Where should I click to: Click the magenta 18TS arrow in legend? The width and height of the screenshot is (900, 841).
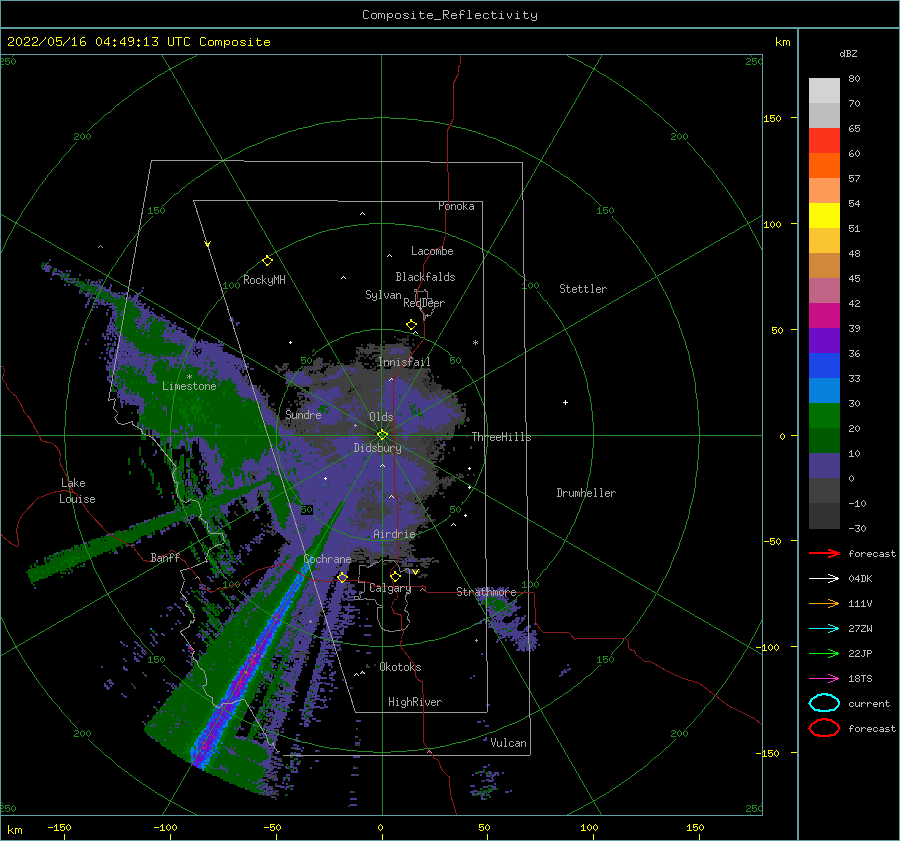click(x=824, y=679)
